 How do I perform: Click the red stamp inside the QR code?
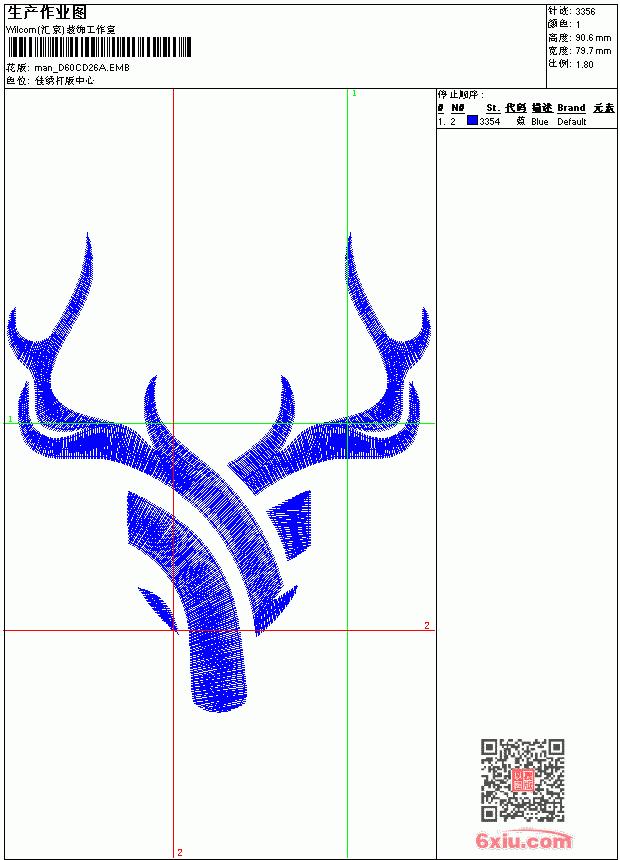coord(523,780)
